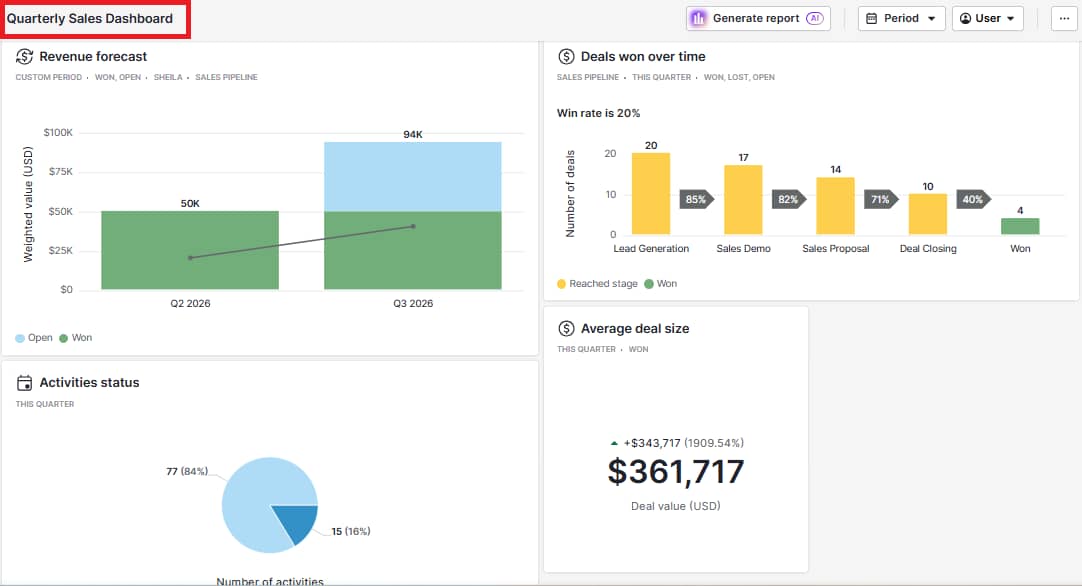Click the WON, LOST, OPEN filter tag
Screen dimensions: 1082x586
(739, 77)
